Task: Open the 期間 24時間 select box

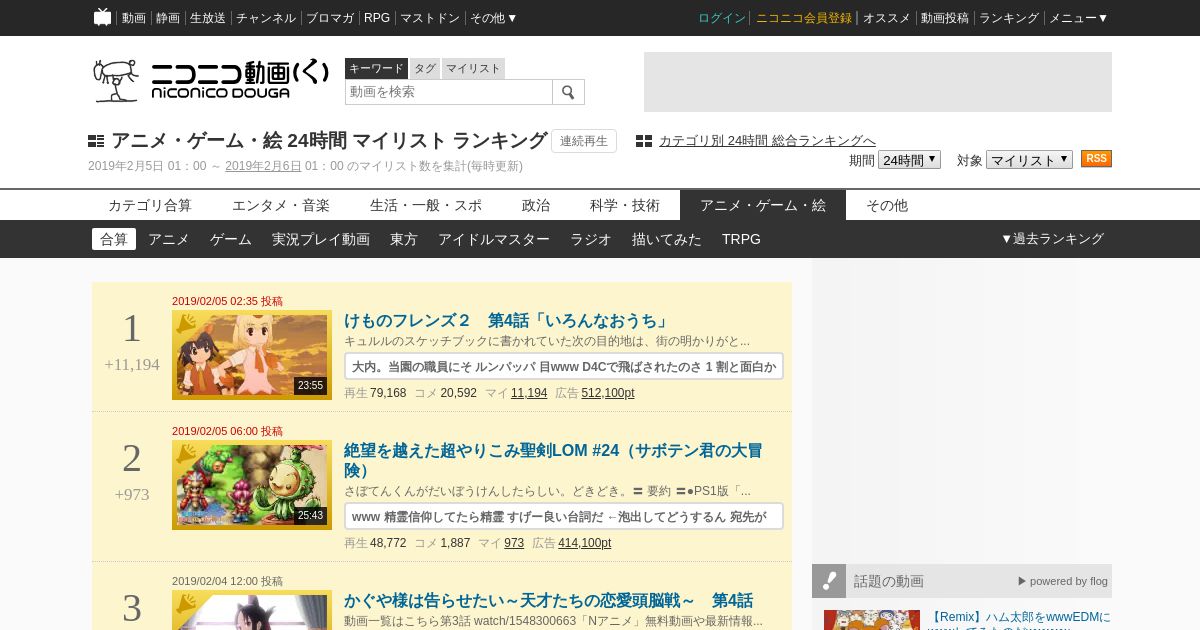Action: [910, 160]
